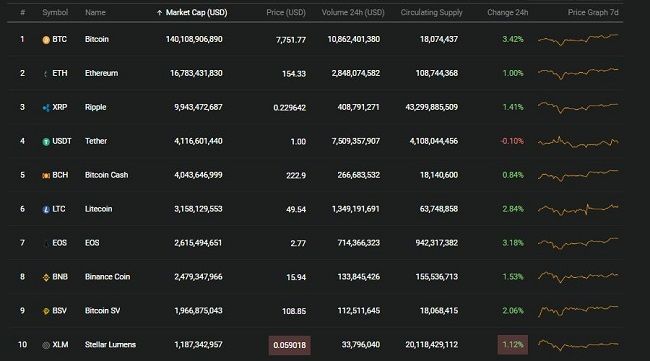Sort the table by Market Cap (USD)
Viewport: 650px width, 361px height.
[x=196, y=12]
